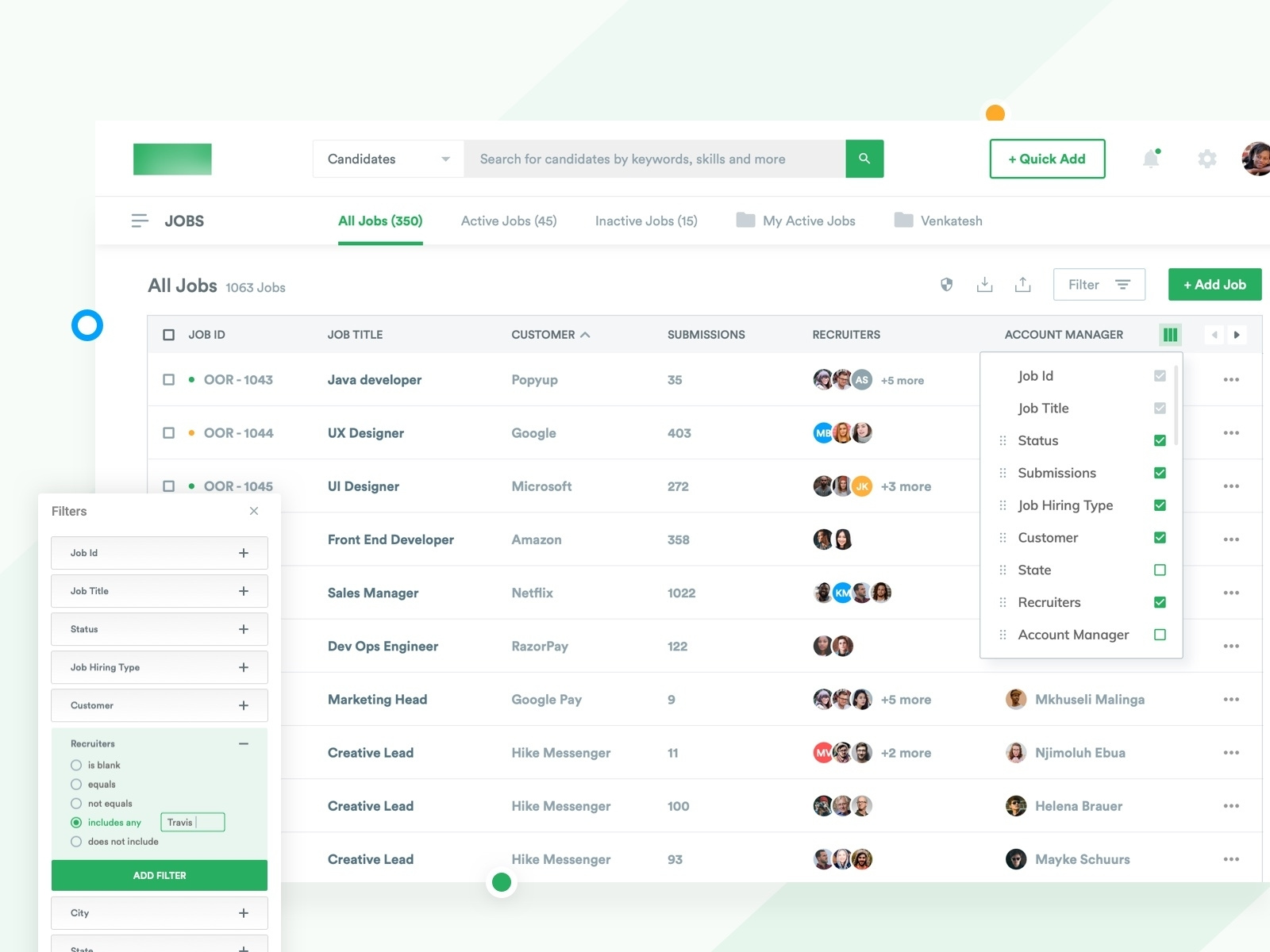Enable the Account Manager column checkbox
The width and height of the screenshot is (1270, 952).
pyautogui.click(x=1160, y=635)
